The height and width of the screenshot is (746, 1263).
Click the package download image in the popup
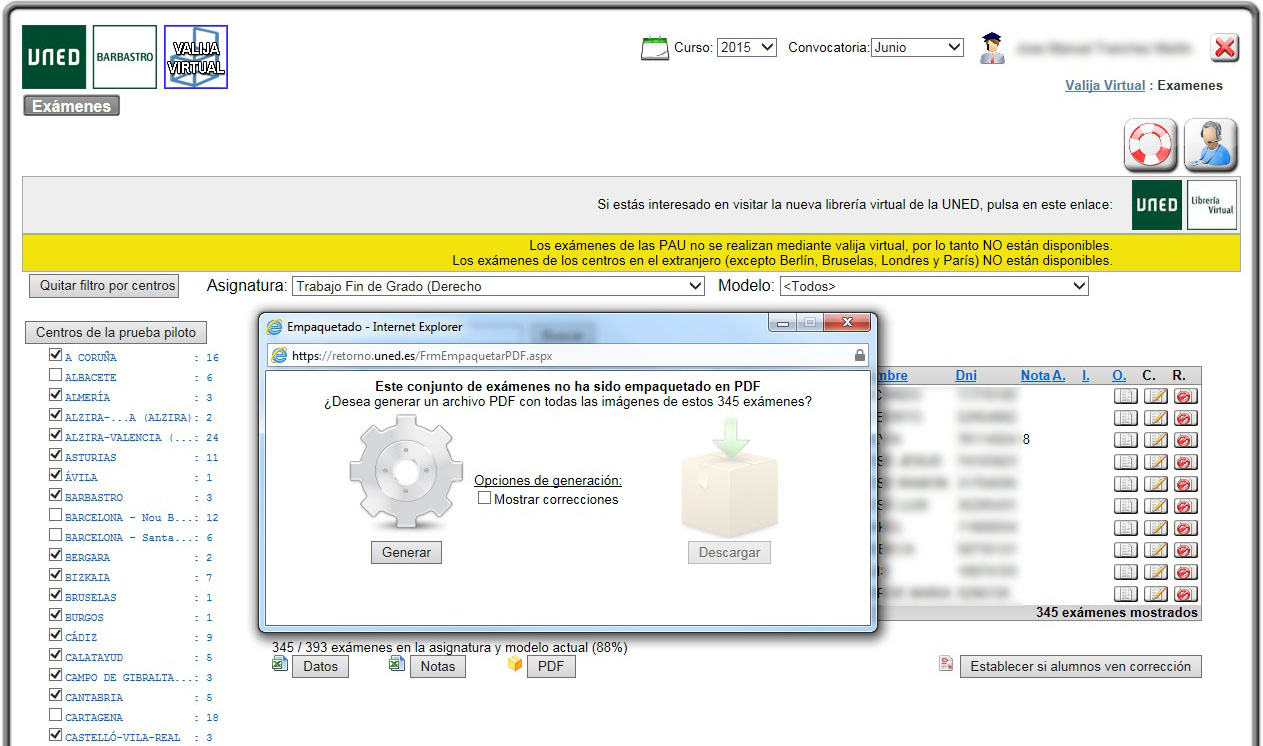pos(729,478)
